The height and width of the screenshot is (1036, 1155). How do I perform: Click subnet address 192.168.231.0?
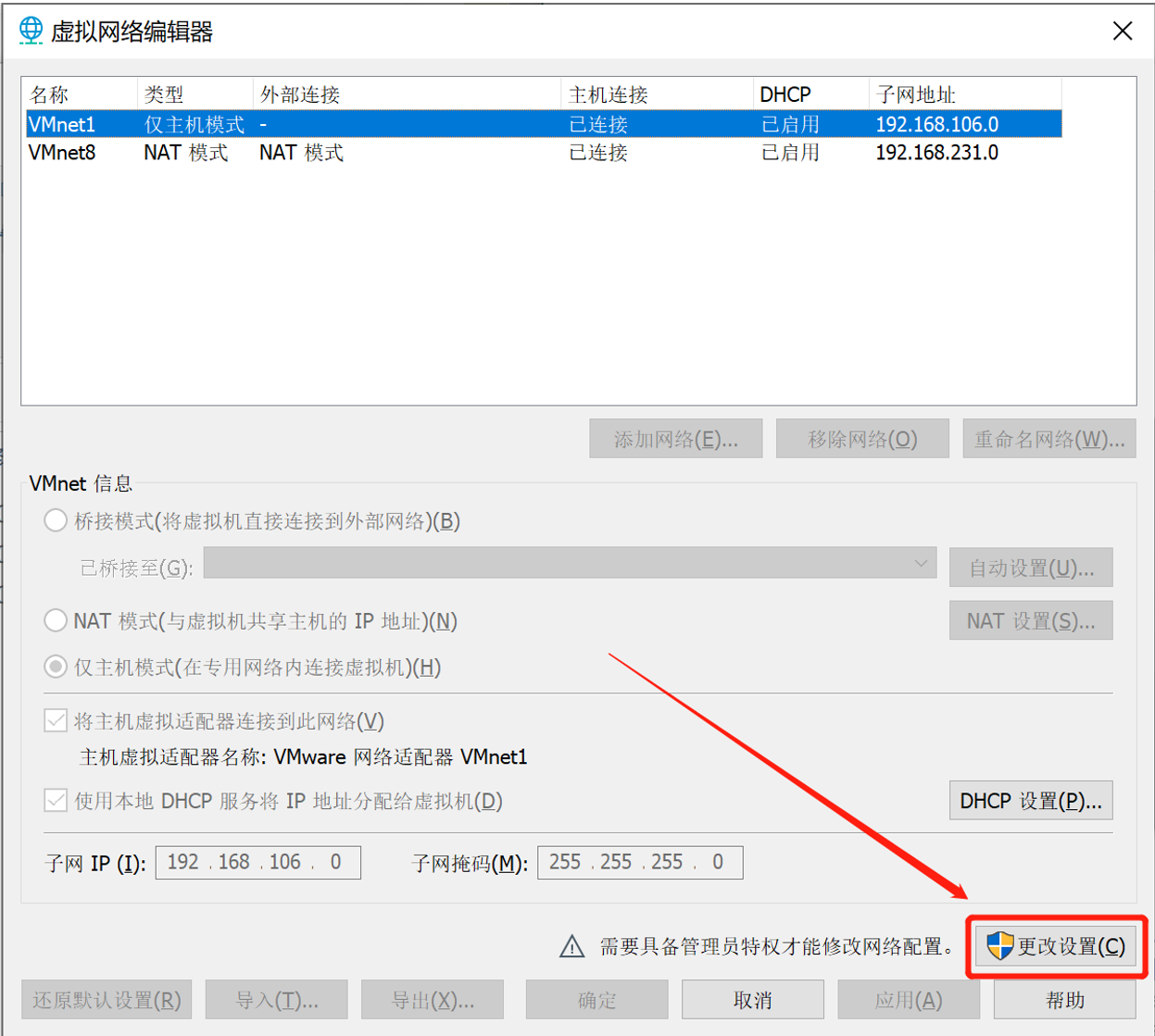point(936,153)
